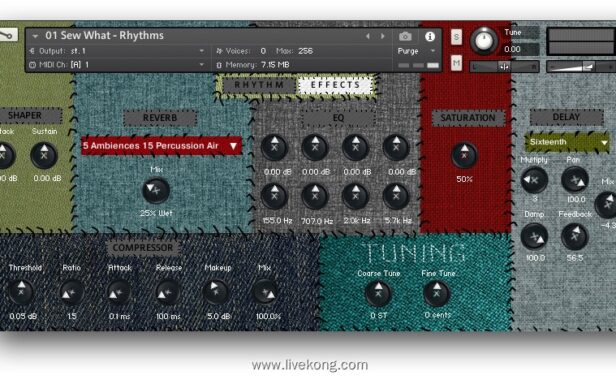Toggle the DELAY section label
The image size is (616, 380).
(566, 117)
